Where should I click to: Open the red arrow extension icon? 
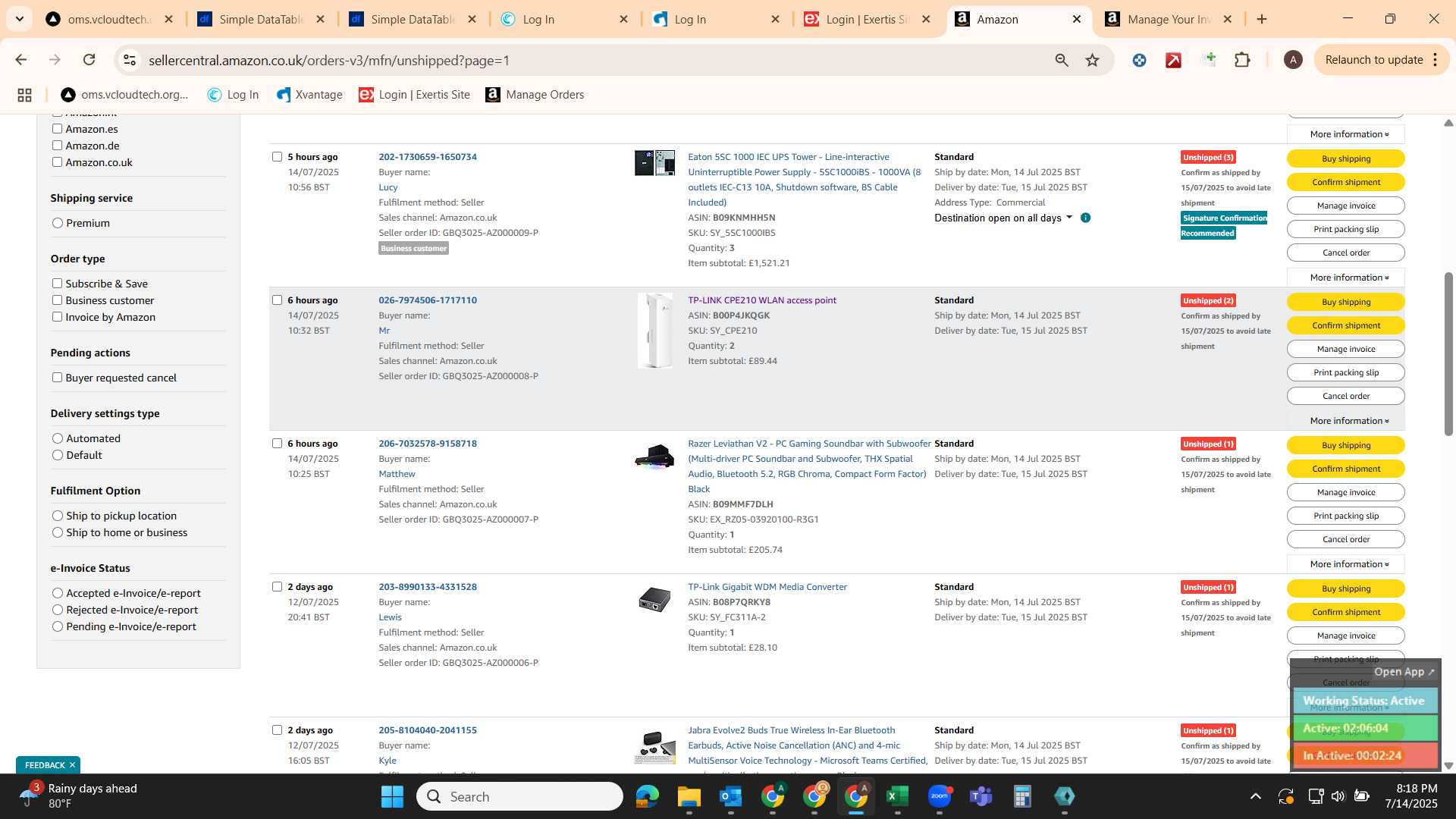(x=1173, y=60)
